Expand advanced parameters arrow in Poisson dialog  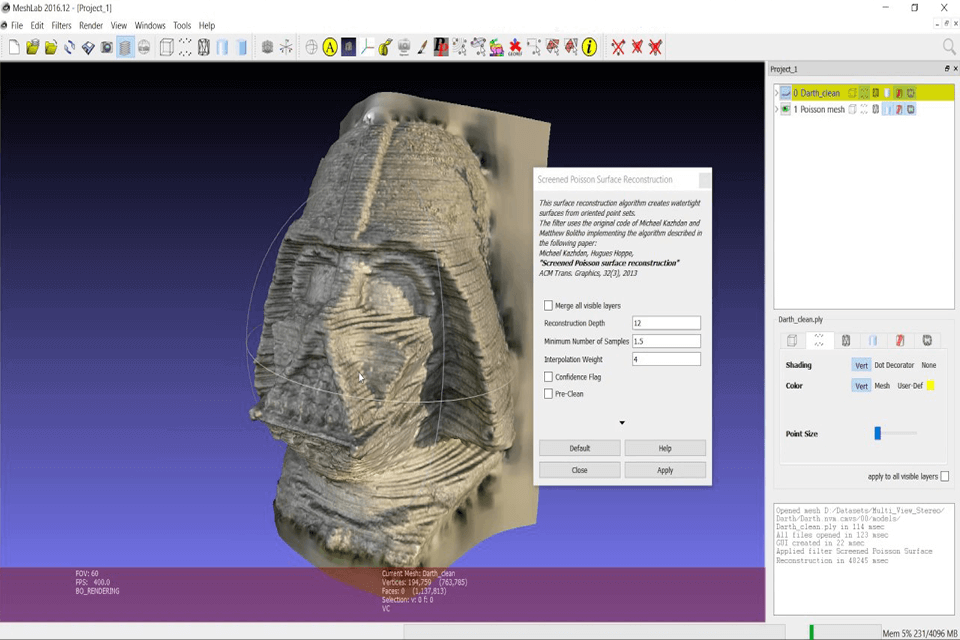[622, 423]
